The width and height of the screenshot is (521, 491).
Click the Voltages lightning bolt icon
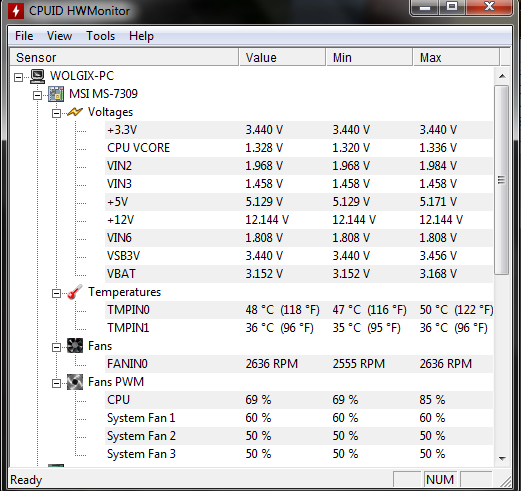(75, 112)
